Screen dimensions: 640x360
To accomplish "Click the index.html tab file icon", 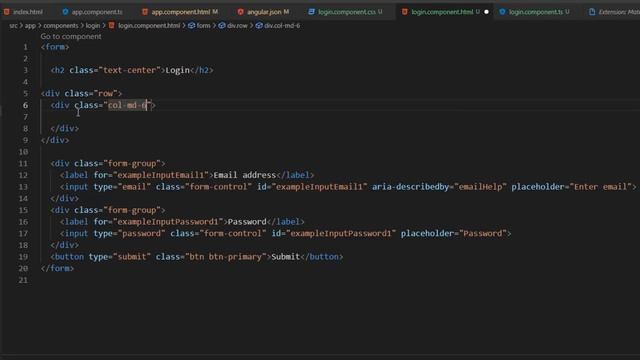I will tap(7, 12).
